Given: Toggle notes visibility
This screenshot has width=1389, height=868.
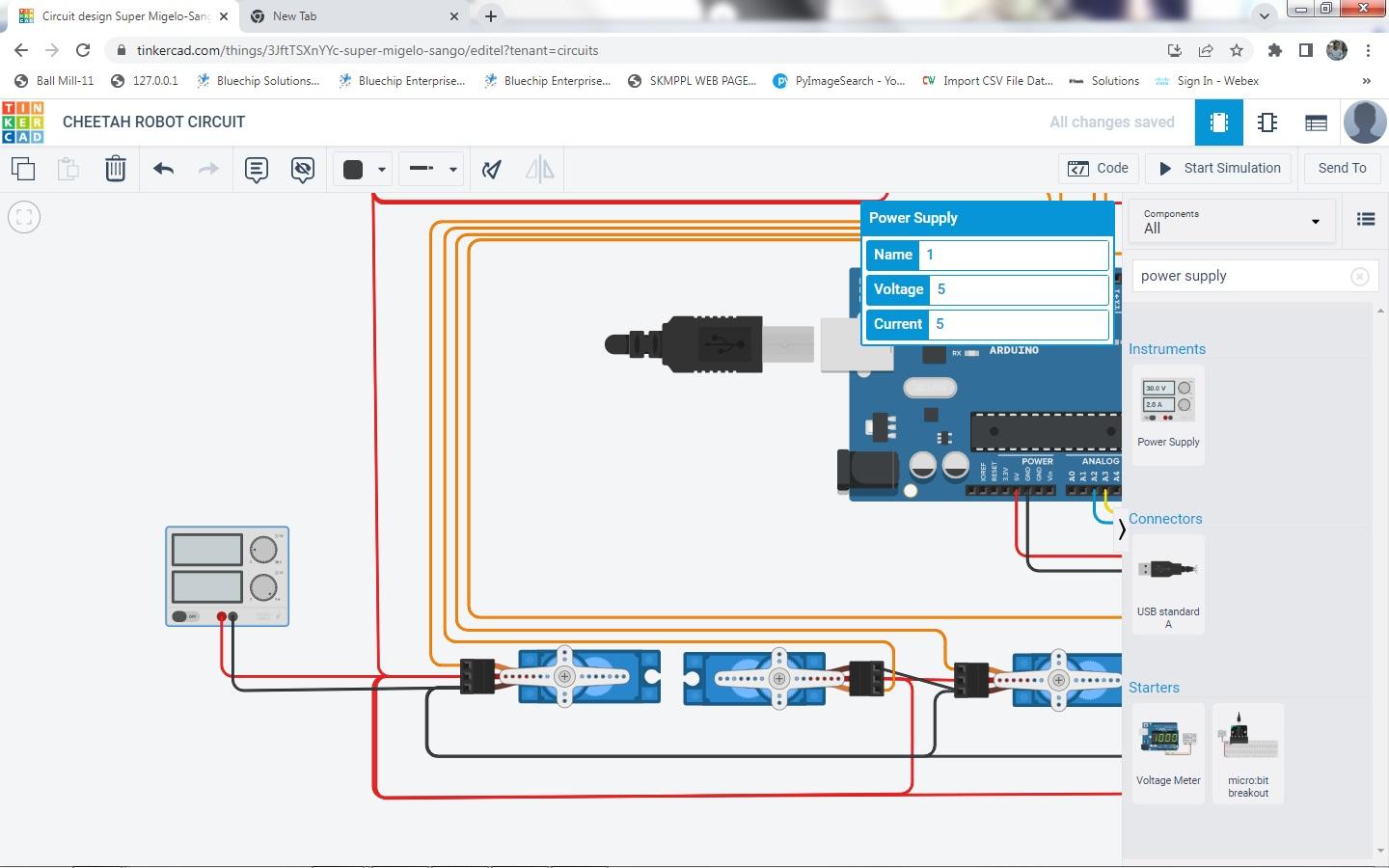Looking at the screenshot, I should click(303, 170).
